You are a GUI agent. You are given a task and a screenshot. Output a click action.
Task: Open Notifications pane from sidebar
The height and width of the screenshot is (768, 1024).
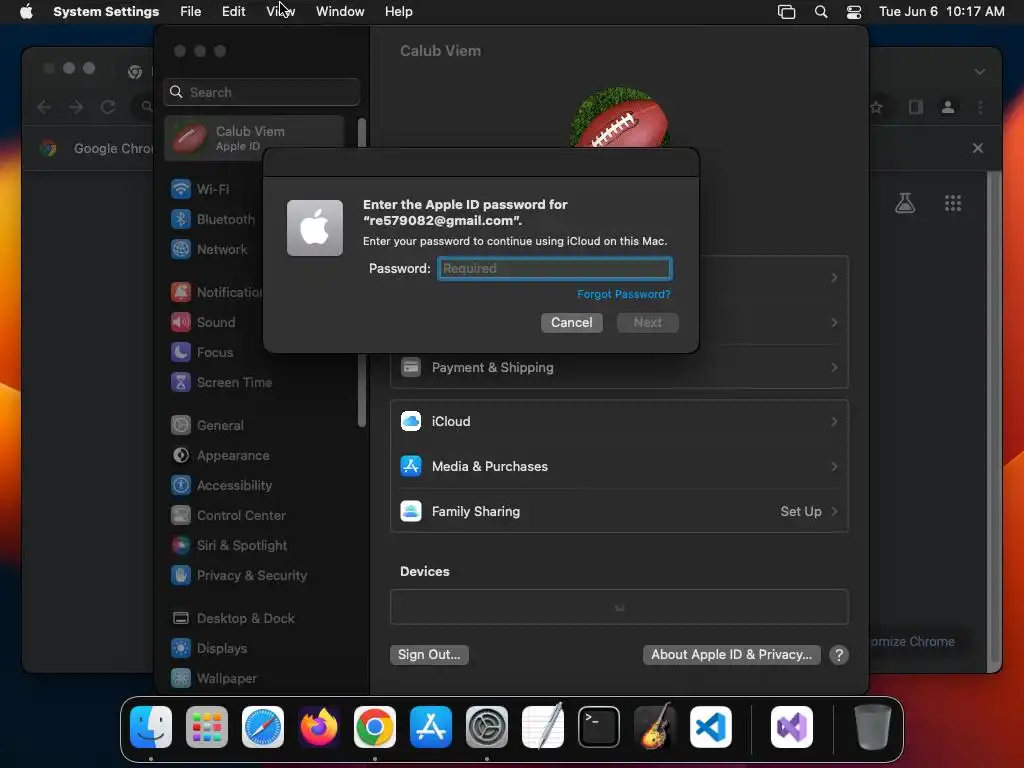pyautogui.click(x=216, y=292)
